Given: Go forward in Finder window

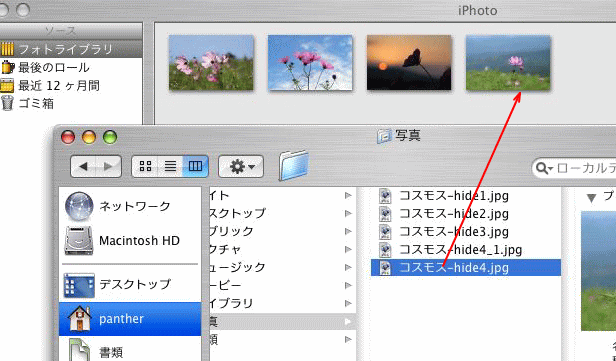Looking at the screenshot, I should tap(108, 167).
